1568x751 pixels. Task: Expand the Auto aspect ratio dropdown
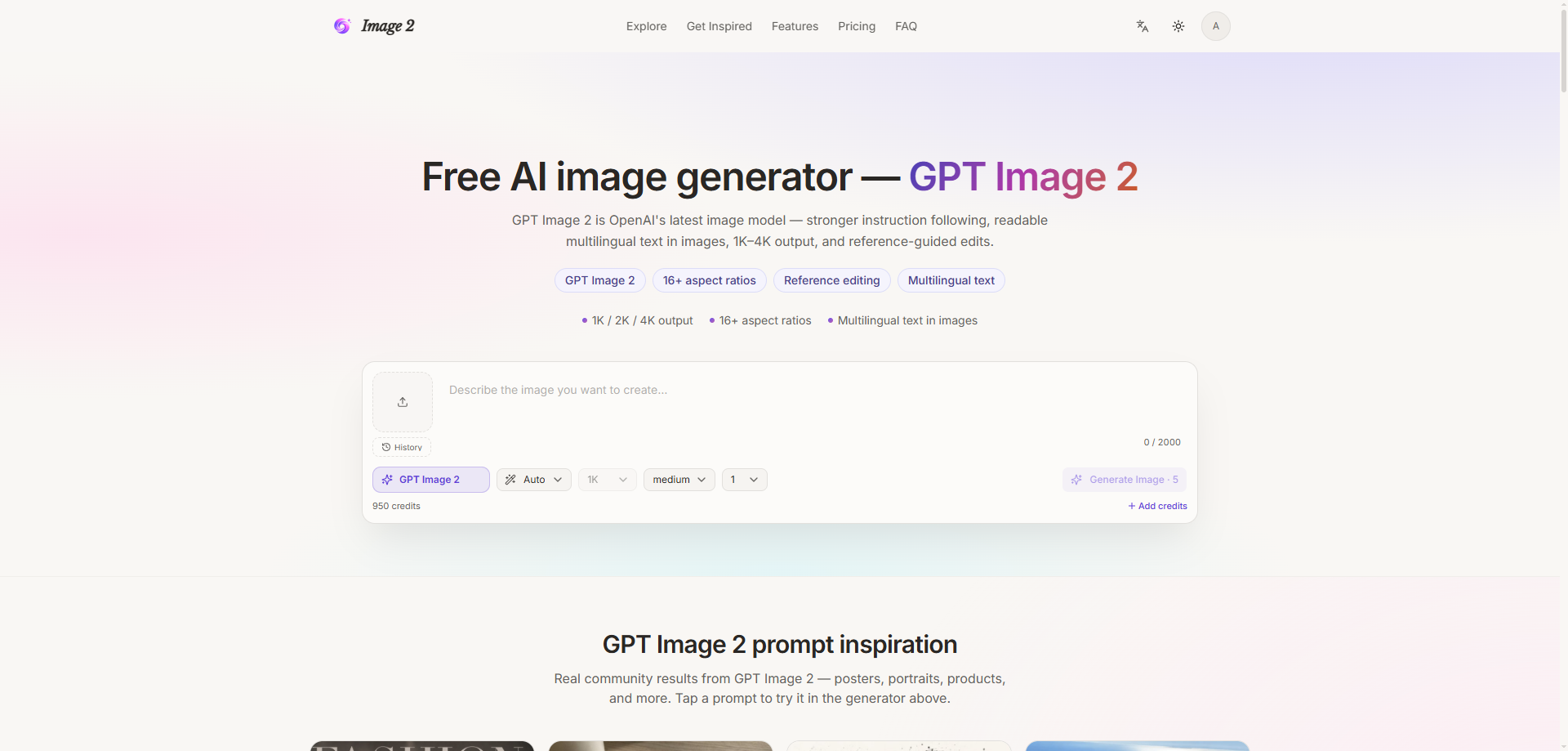click(534, 480)
